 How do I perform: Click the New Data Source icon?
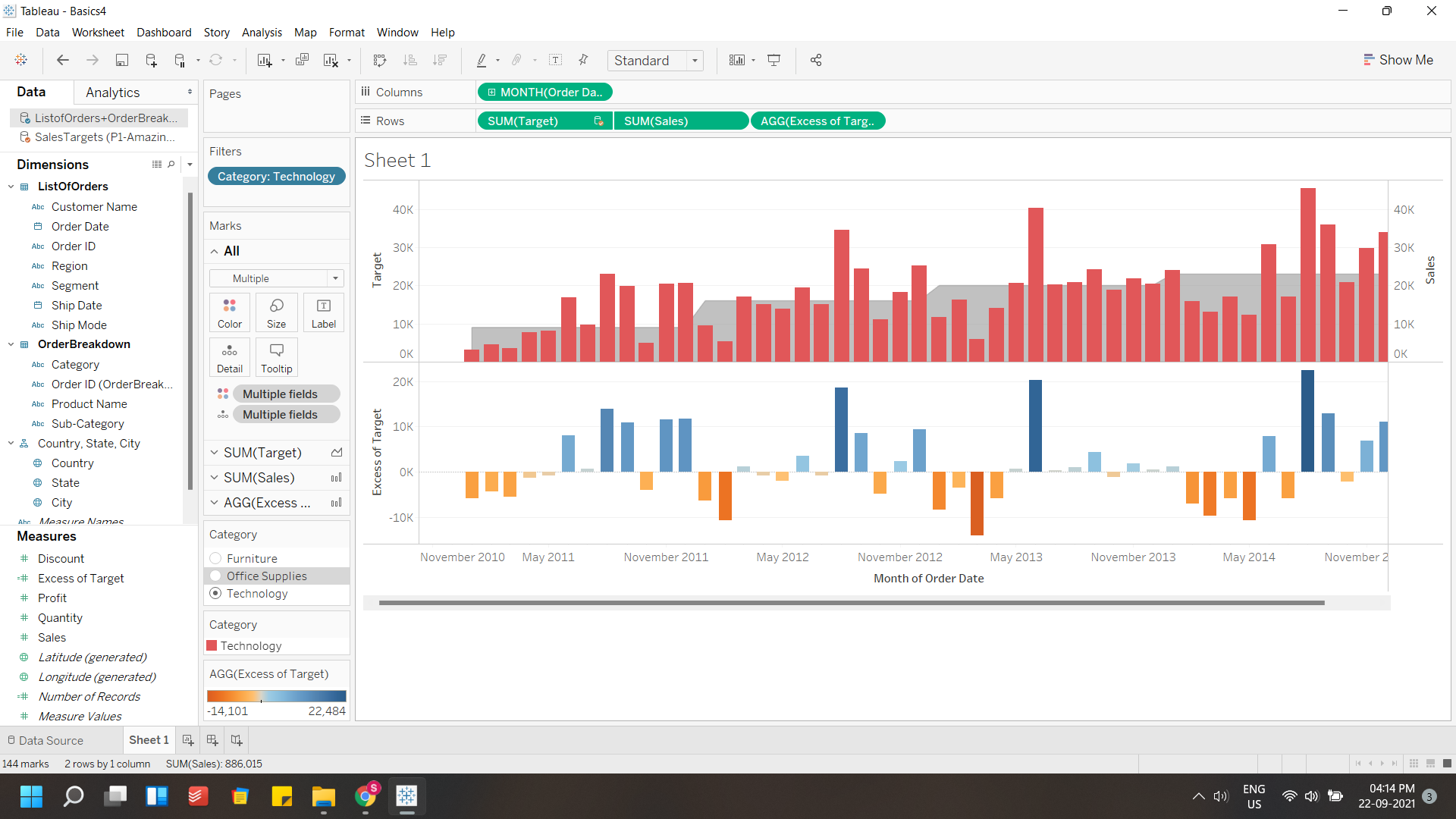point(151,60)
